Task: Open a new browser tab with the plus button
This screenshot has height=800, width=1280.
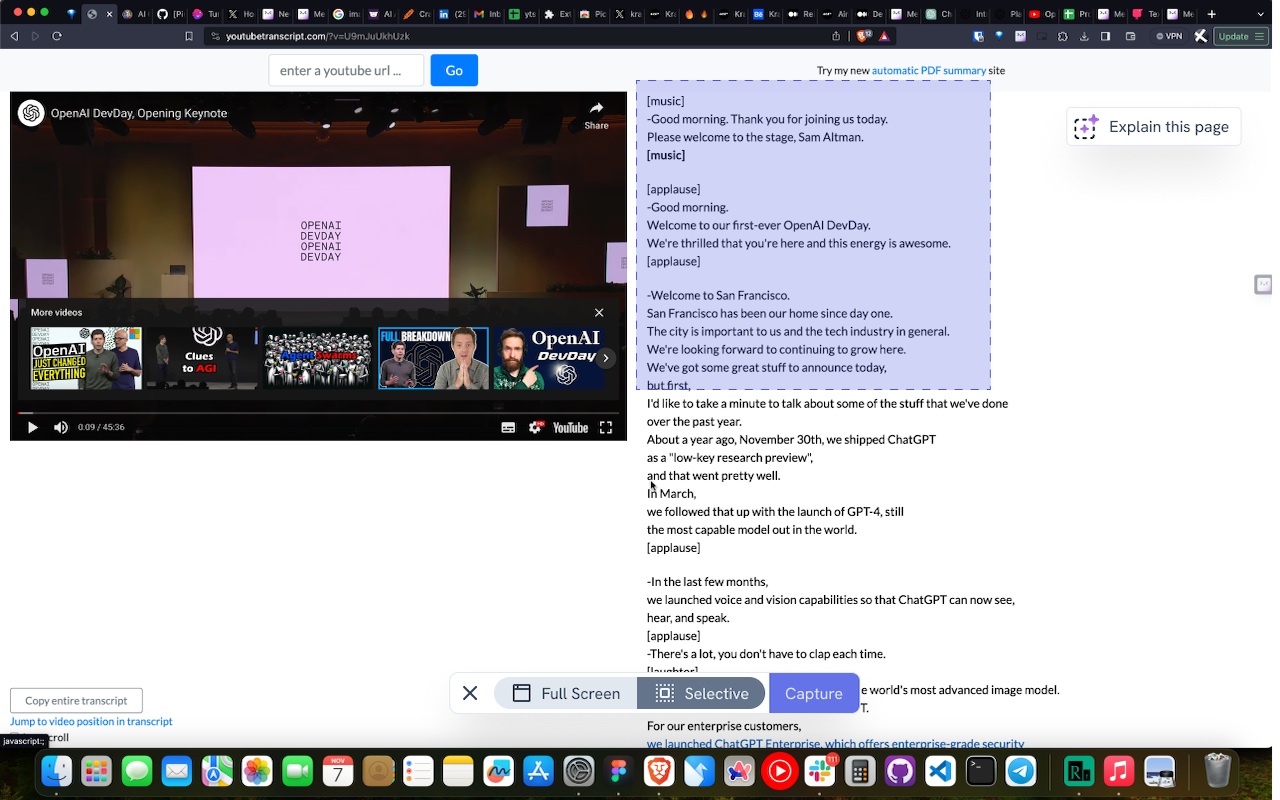Action: pos(1211,14)
